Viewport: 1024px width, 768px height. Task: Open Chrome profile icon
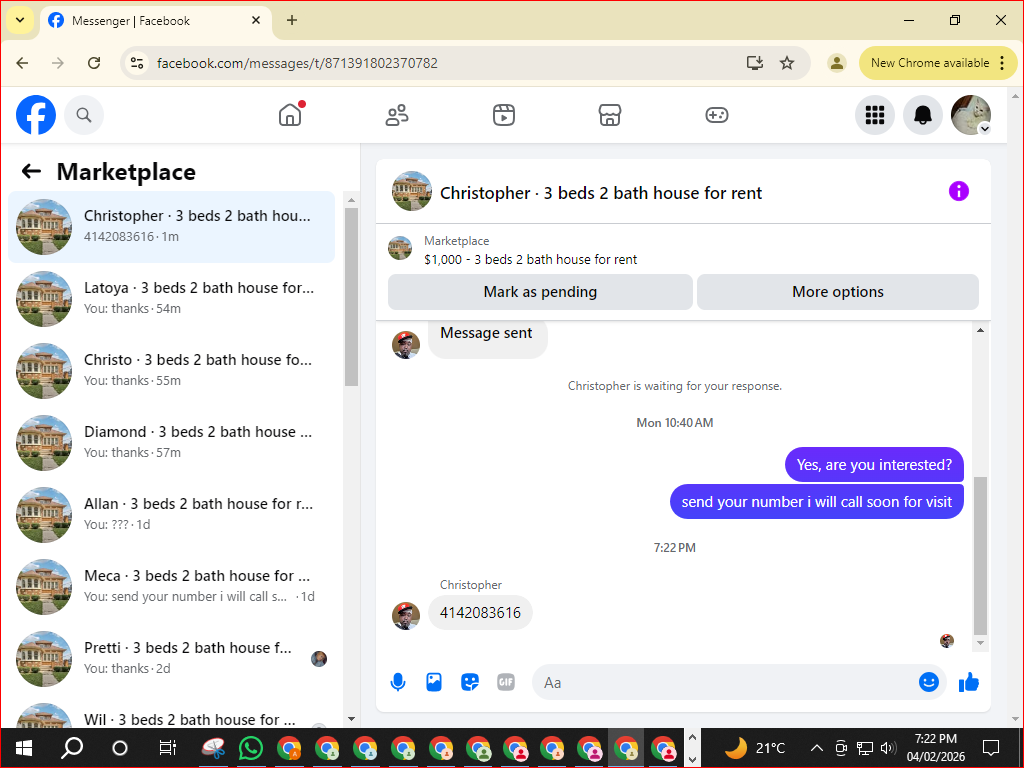[x=836, y=63]
